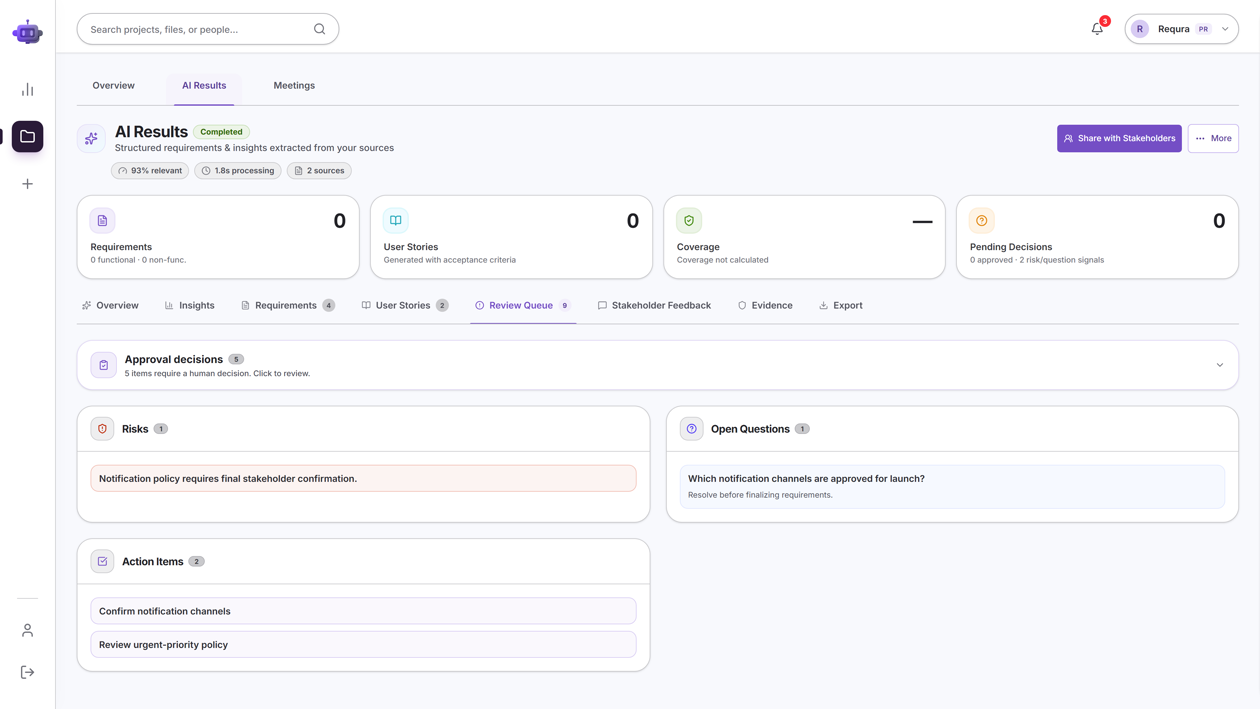Screen dimensions: 1260x709
Task: Click the Risks shield icon
Action: 102,429
